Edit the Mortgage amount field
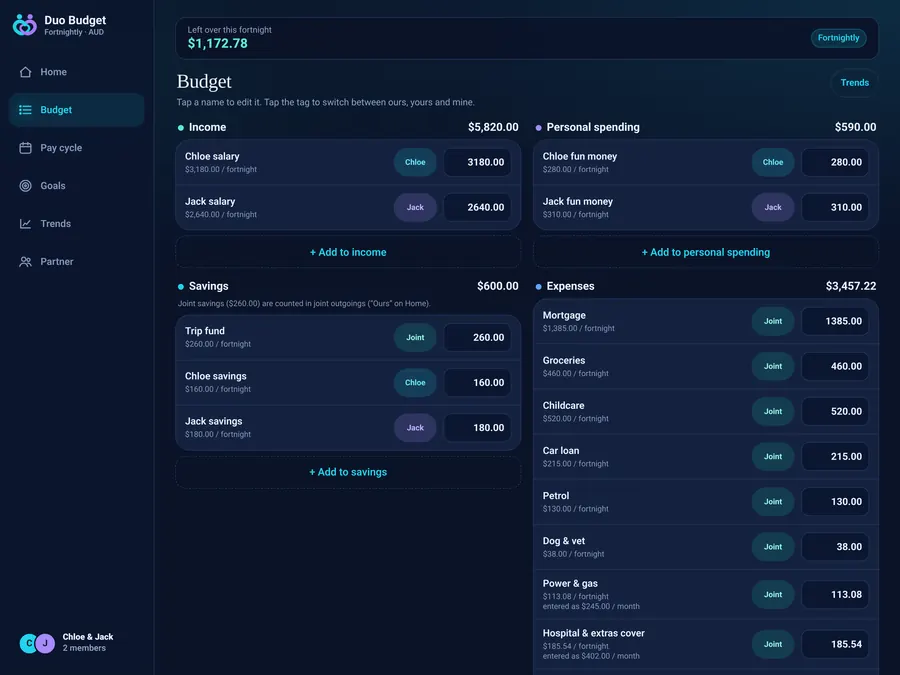 click(x=835, y=321)
